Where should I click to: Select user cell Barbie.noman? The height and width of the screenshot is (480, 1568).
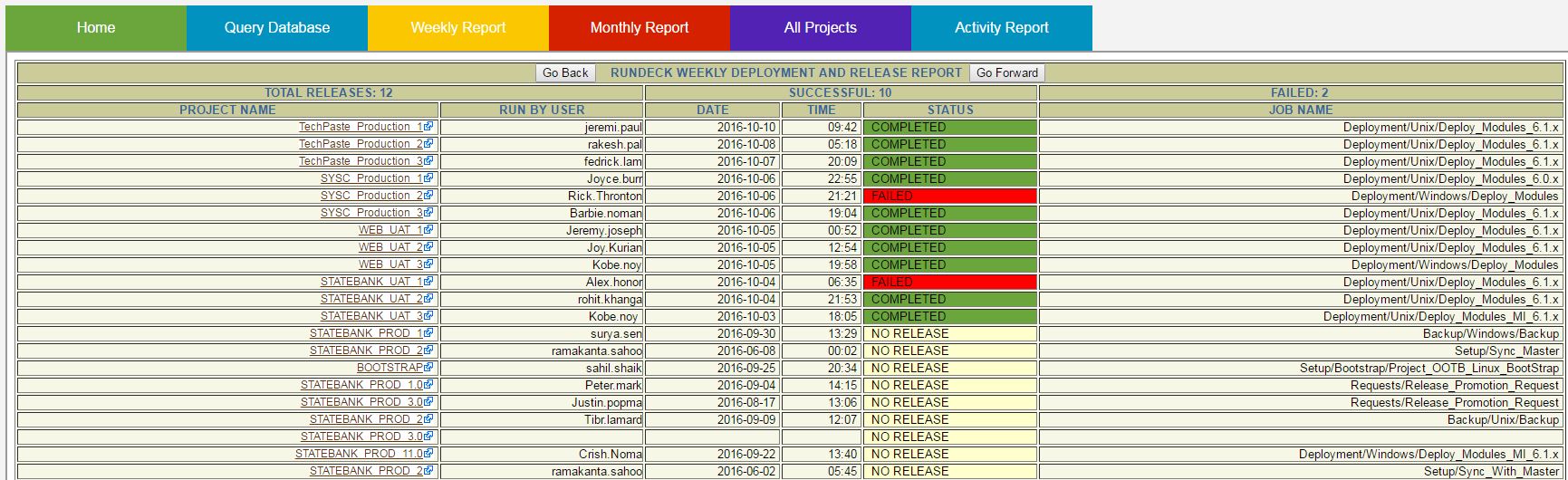tap(542, 213)
